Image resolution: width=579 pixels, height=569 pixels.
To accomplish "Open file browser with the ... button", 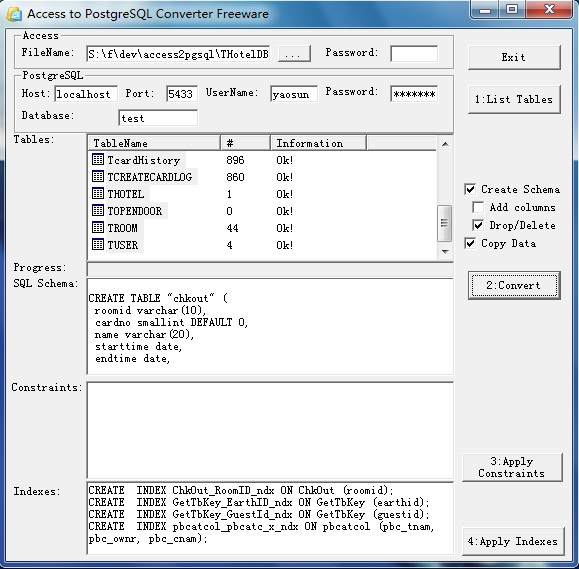I will pyautogui.click(x=294, y=54).
